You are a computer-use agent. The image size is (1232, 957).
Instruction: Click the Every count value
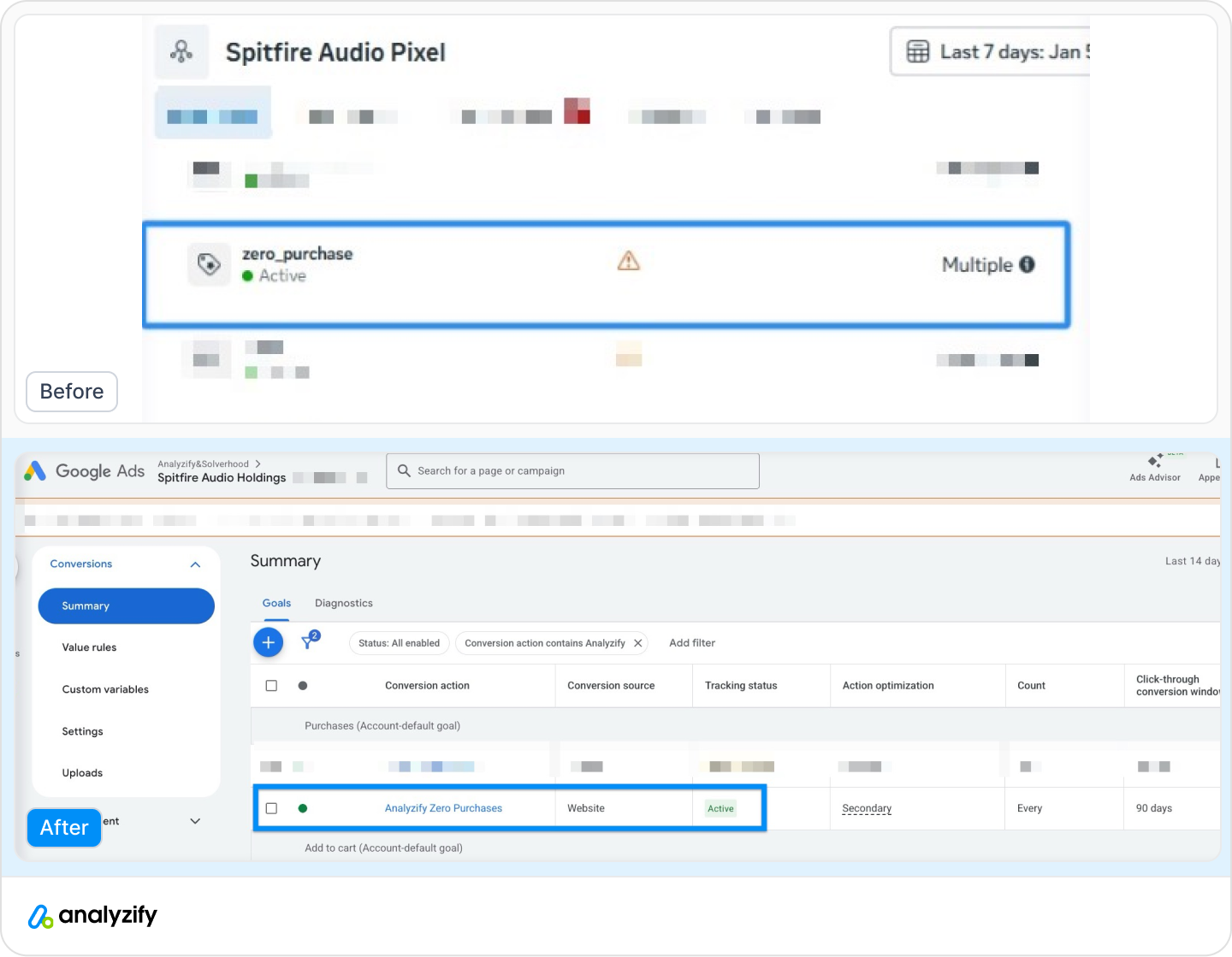[x=1029, y=808]
